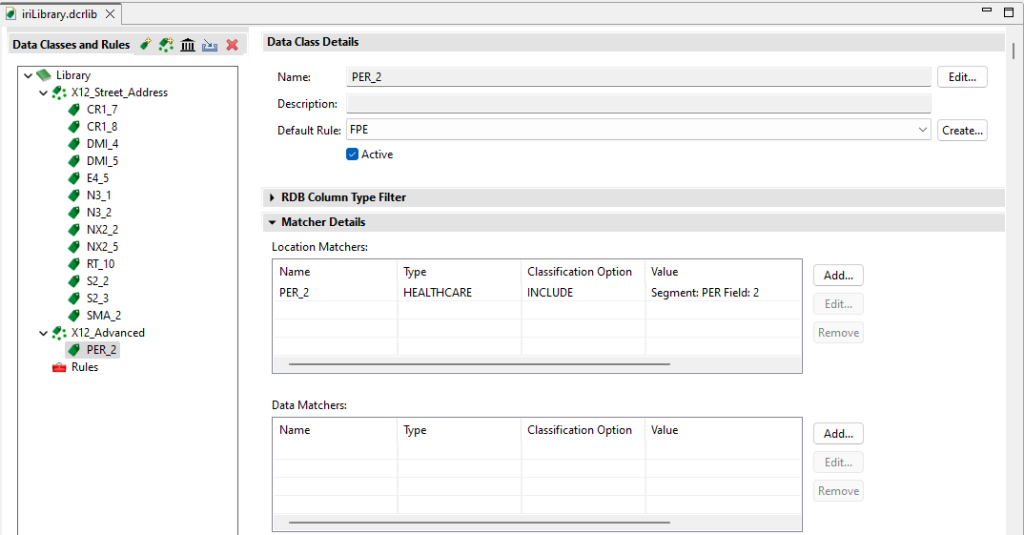Click Data Matchers 'Name' column header
Viewport: 1024px width, 535px height.
pyautogui.click(x=295, y=430)
